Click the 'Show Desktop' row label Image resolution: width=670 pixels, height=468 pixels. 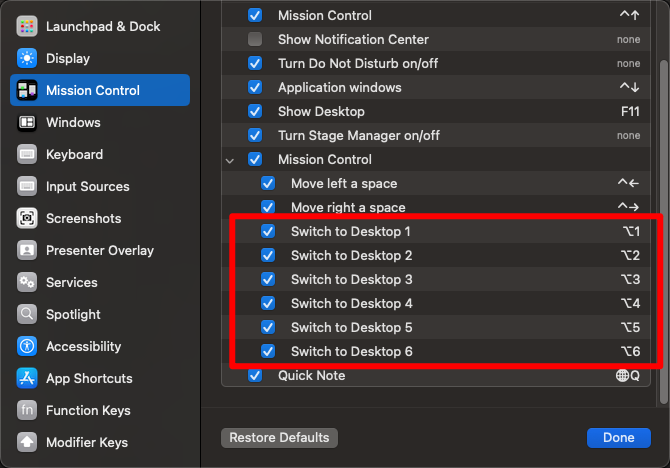coord(321,112)
